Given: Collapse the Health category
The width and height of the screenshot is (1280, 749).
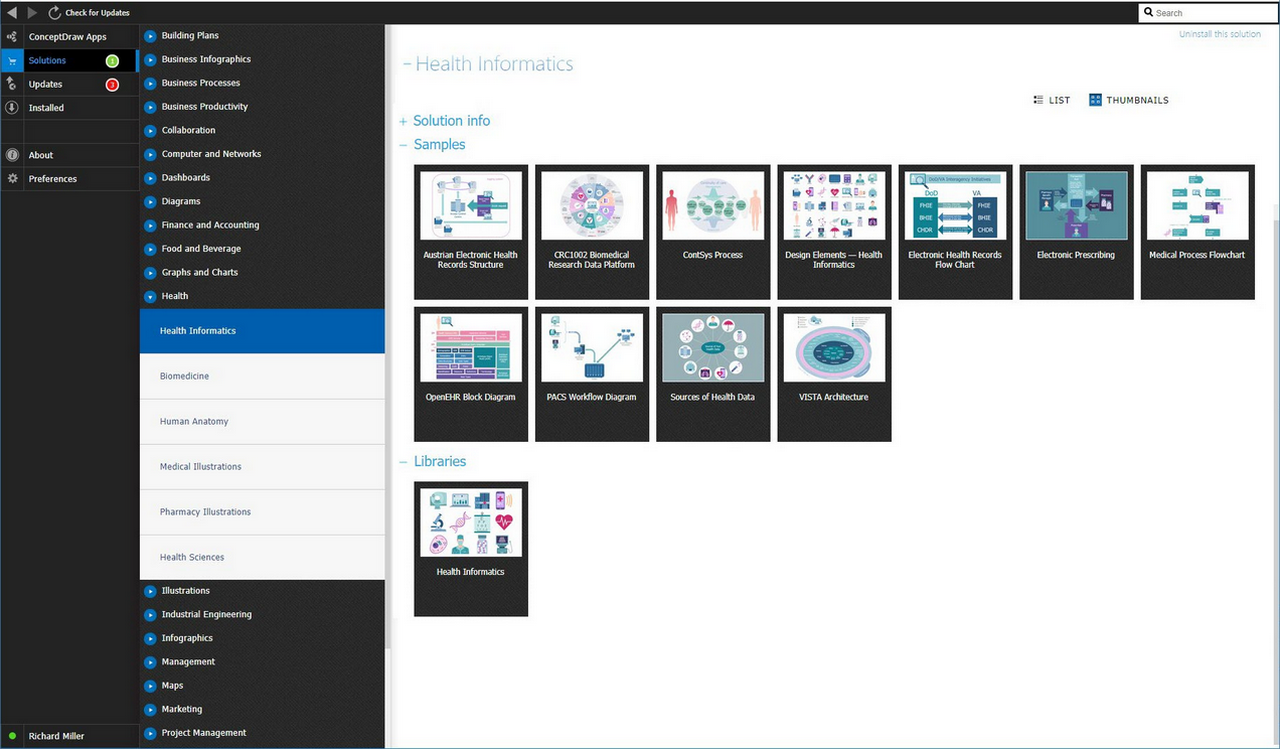Looking at the screenshot, I should pos(150,296).
